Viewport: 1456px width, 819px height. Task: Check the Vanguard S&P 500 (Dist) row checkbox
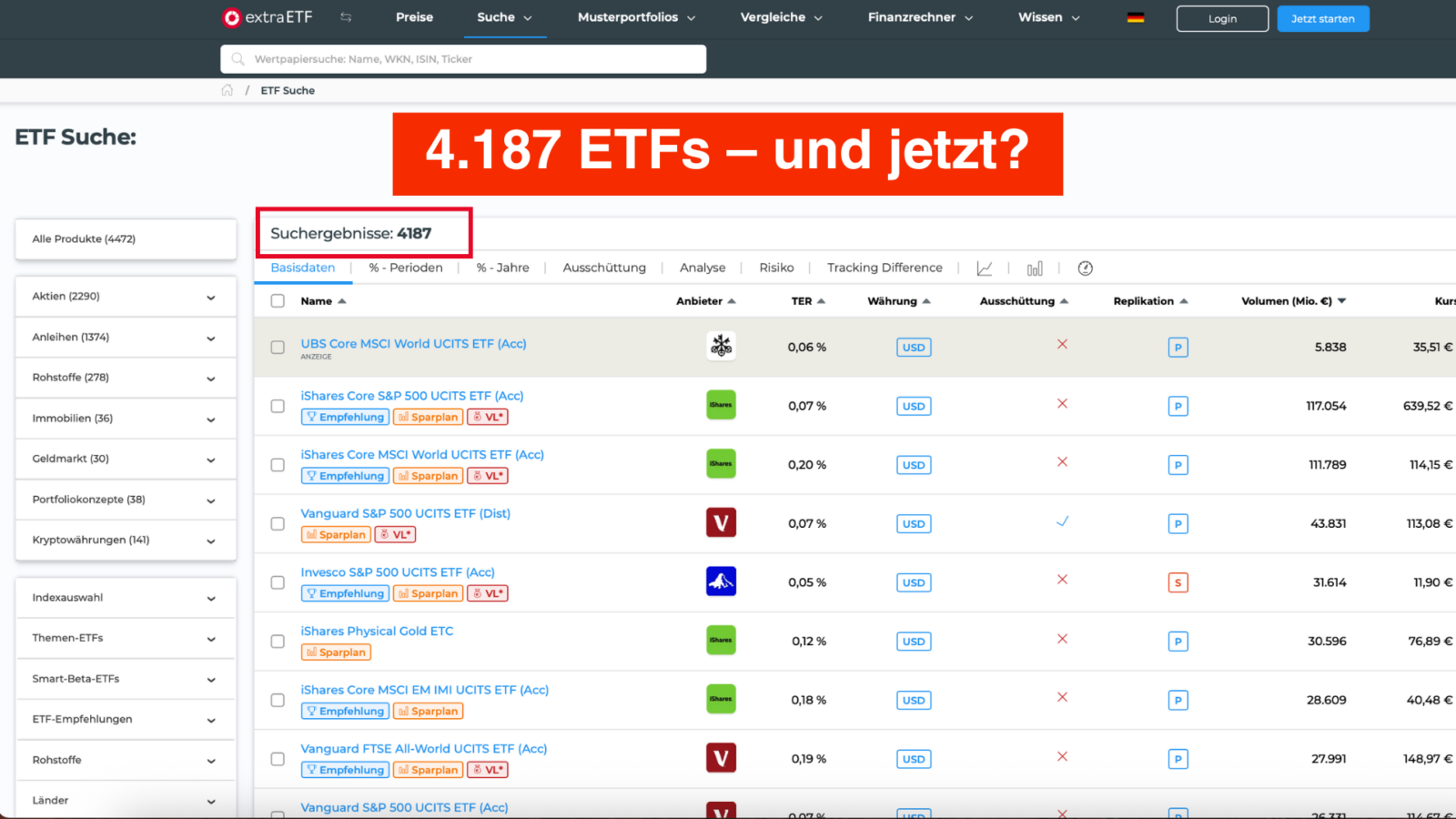point(278,524)
